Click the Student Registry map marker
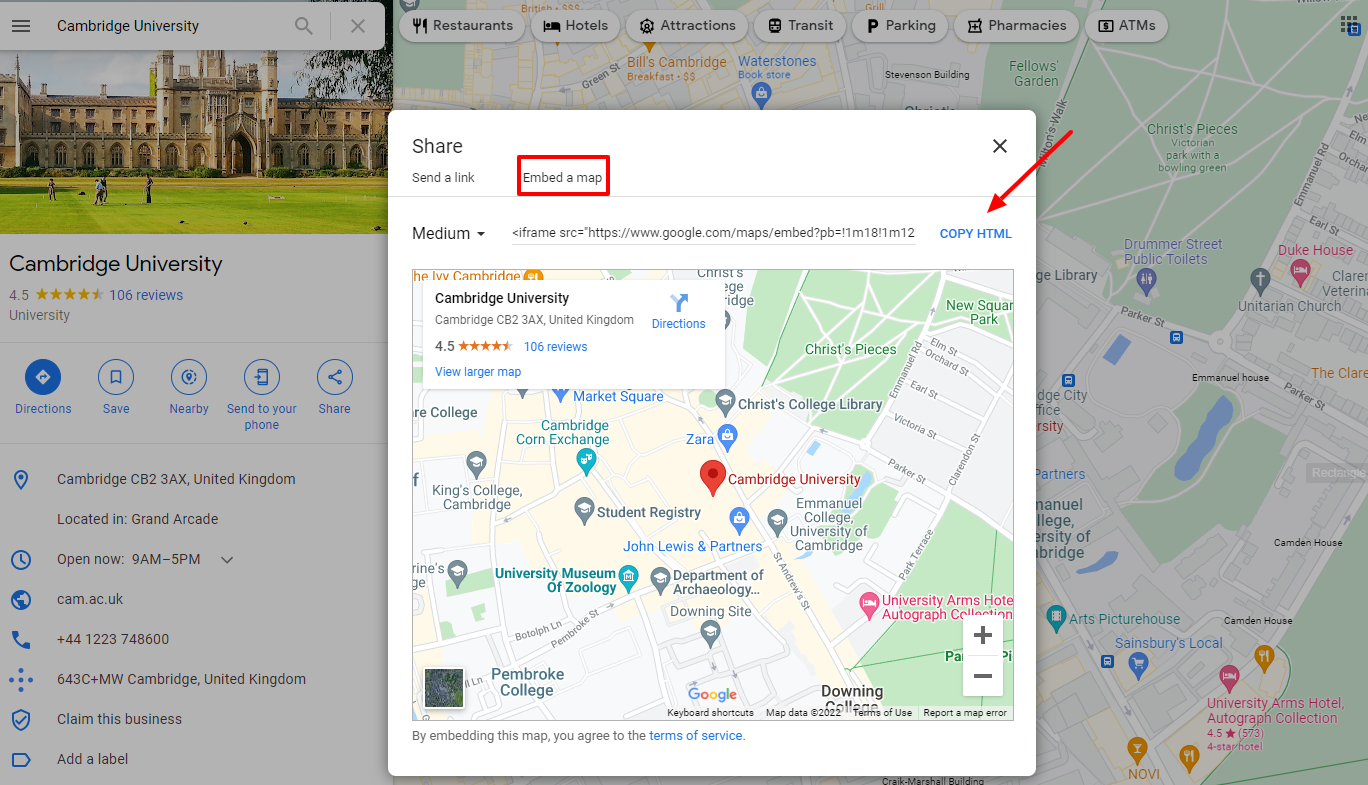This screenshot has height=785, width=1368. click(x=584, y=512)
